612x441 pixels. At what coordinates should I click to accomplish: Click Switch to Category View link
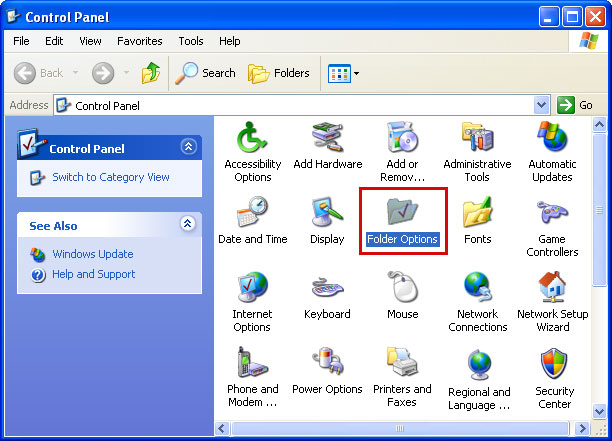(x=111, y=177)
